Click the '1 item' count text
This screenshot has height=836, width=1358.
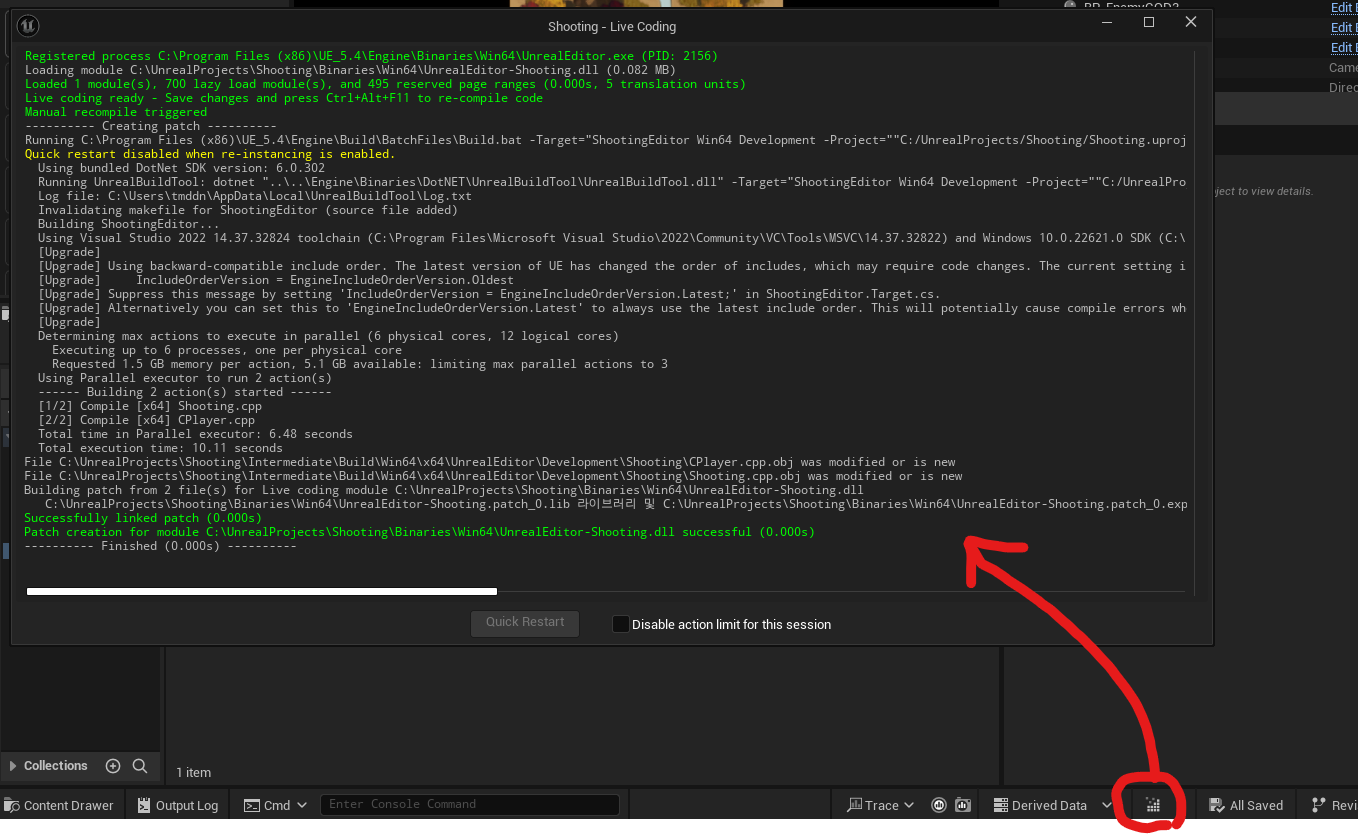coord(194,772)
